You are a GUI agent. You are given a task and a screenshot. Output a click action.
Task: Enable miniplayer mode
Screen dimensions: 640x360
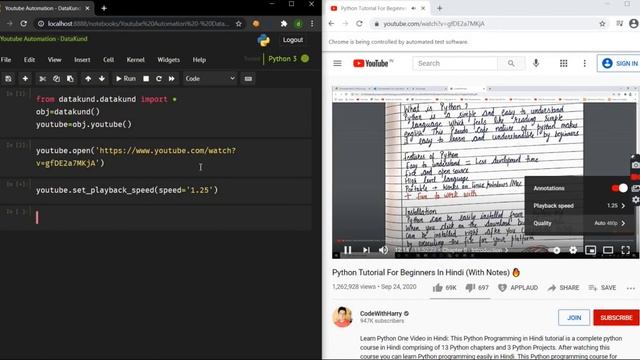pyautogui.click(x=590, y=250)
